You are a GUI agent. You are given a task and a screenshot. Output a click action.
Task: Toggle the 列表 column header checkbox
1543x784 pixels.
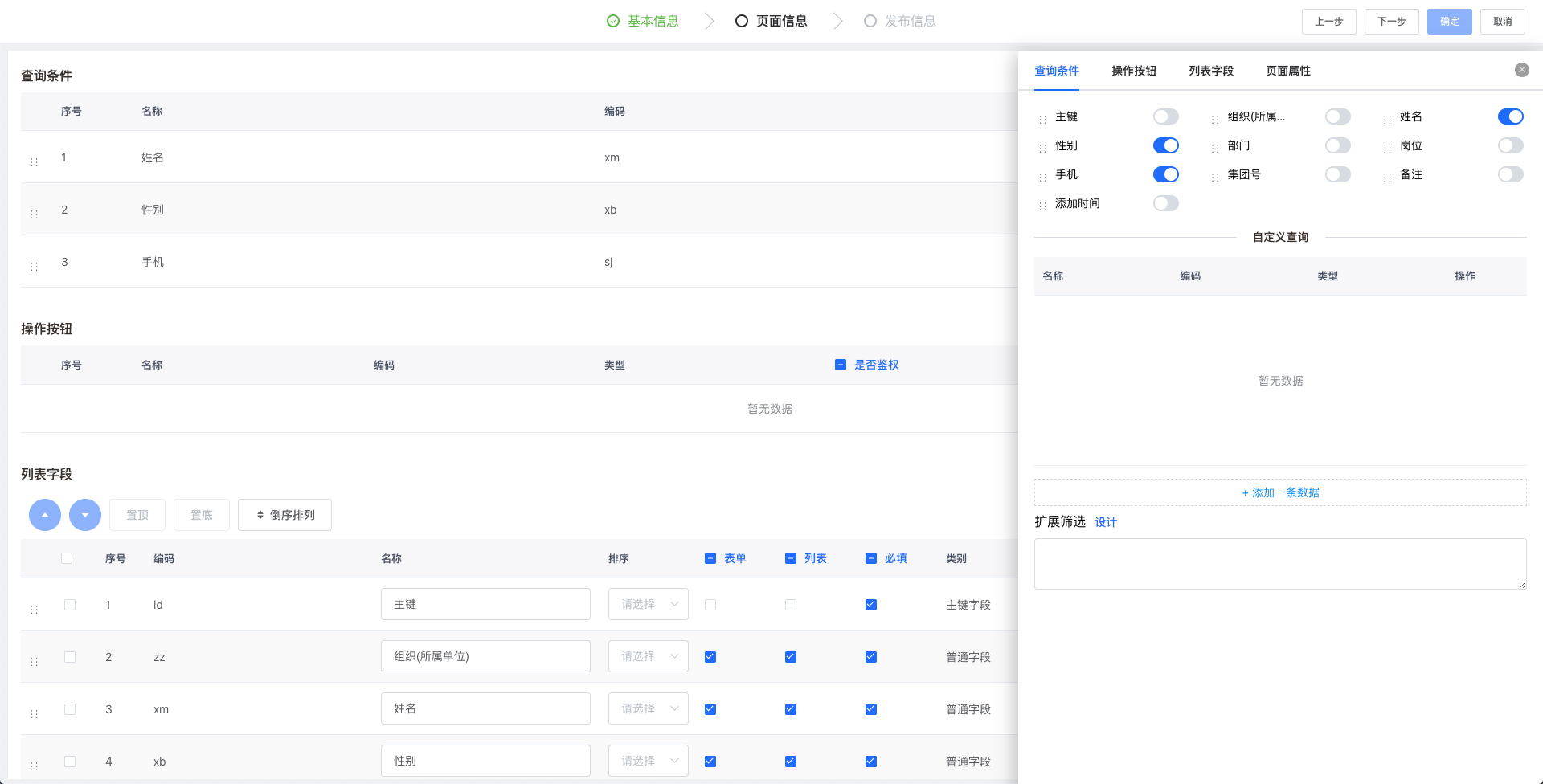791,558
